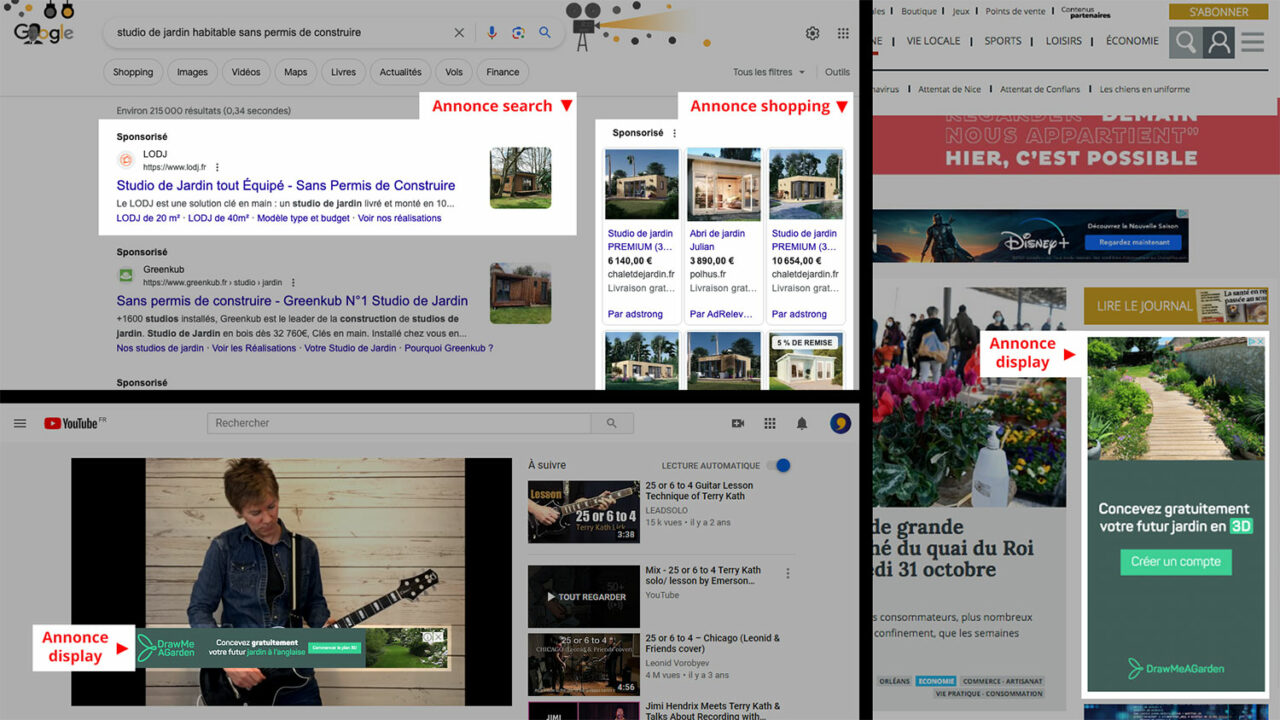Open the YouTube video creation camera icon
The height and width of the screenshot is (720, 1280).
737,423
